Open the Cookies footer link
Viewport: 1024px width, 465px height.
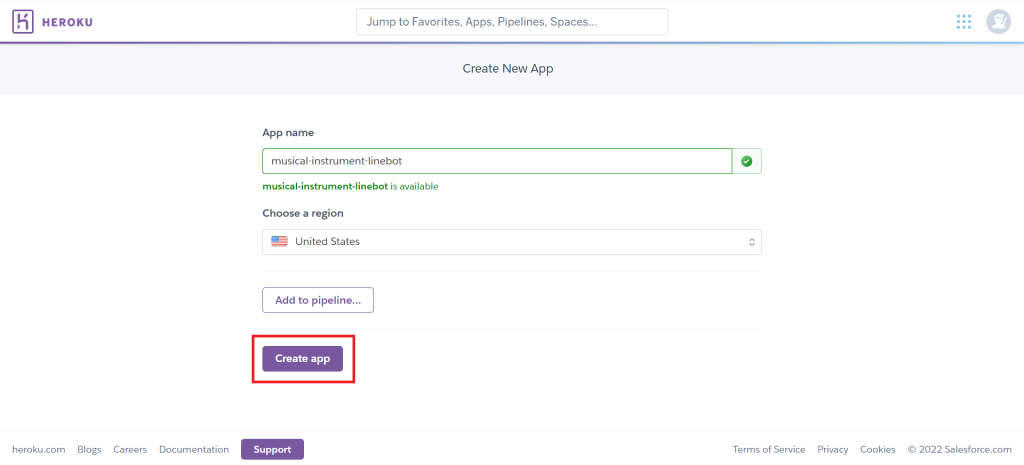click(878, 450)
